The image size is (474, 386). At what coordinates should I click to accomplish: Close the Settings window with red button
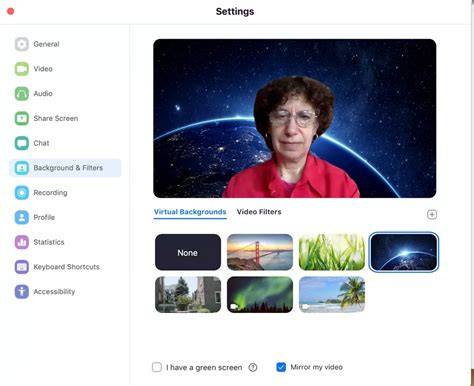click(x=11, y=11)
